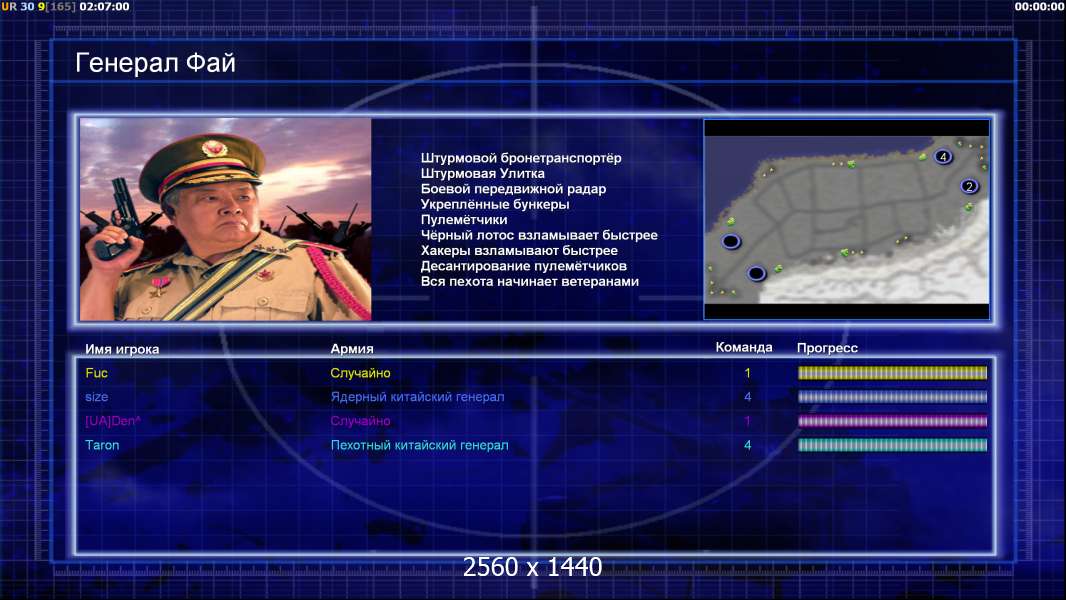The width and height of the screenshot is (1066, 600).
Task: Select player name "Taron"
Action: (x=102, y=445)
